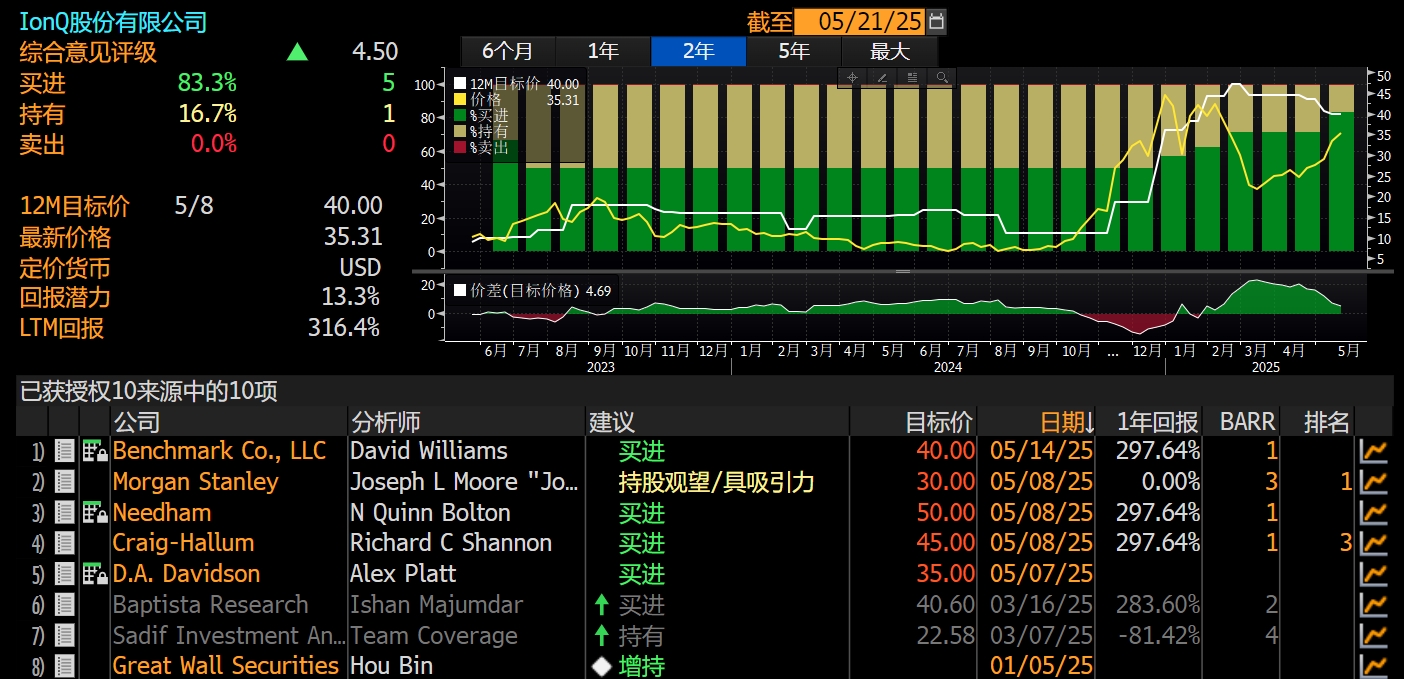Click the 50.00 target price cell
Screen dimensions: 1404x679
click(x=945, y=513)
